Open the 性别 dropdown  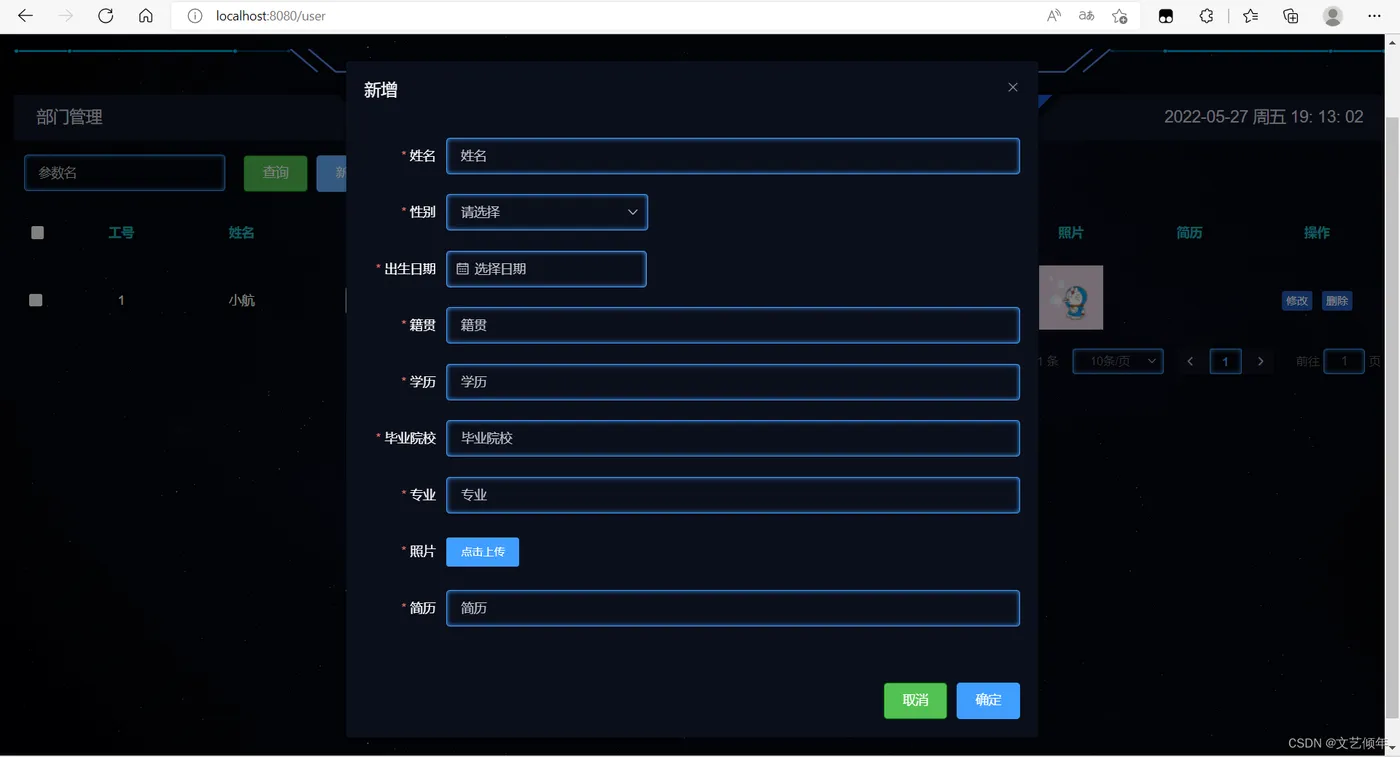click(x=547, y=212)
